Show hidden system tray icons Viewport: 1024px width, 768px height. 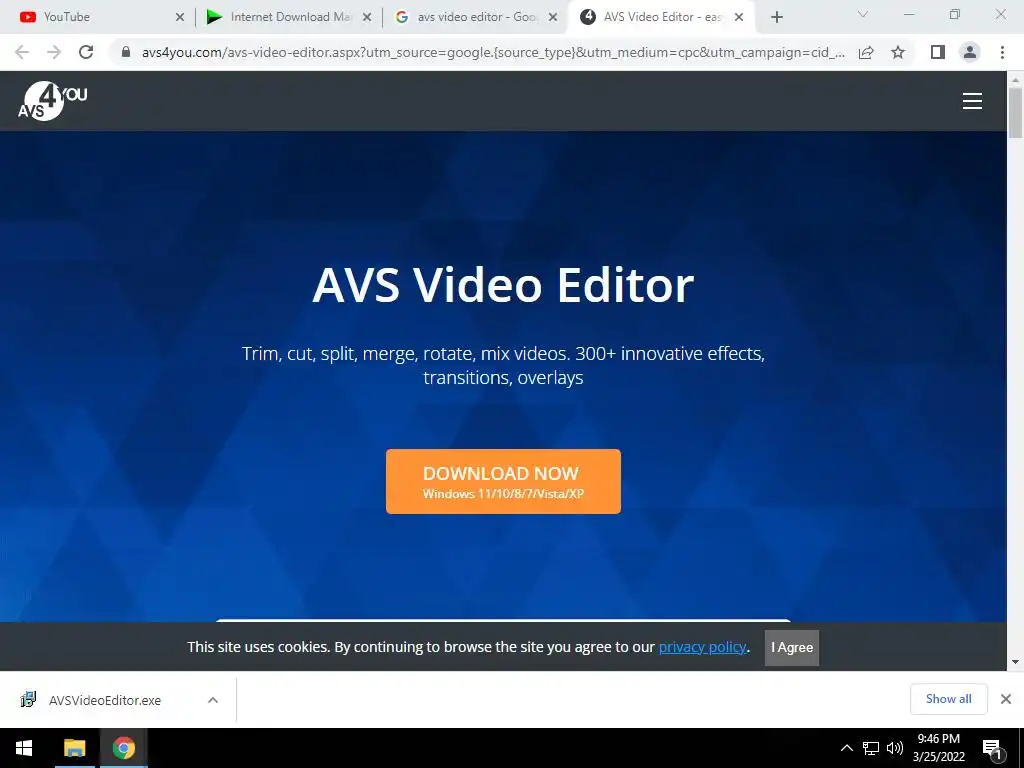[x=846, y=748]
